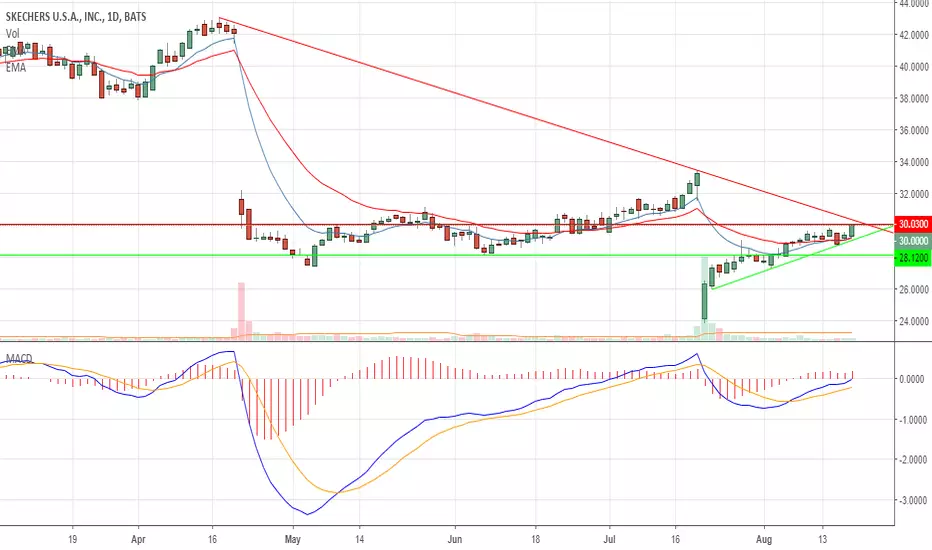Click the 24.0000 price axis label
The width and height of the screenshot is (932, 550).
pyautogui.click(x=914, y=321)
